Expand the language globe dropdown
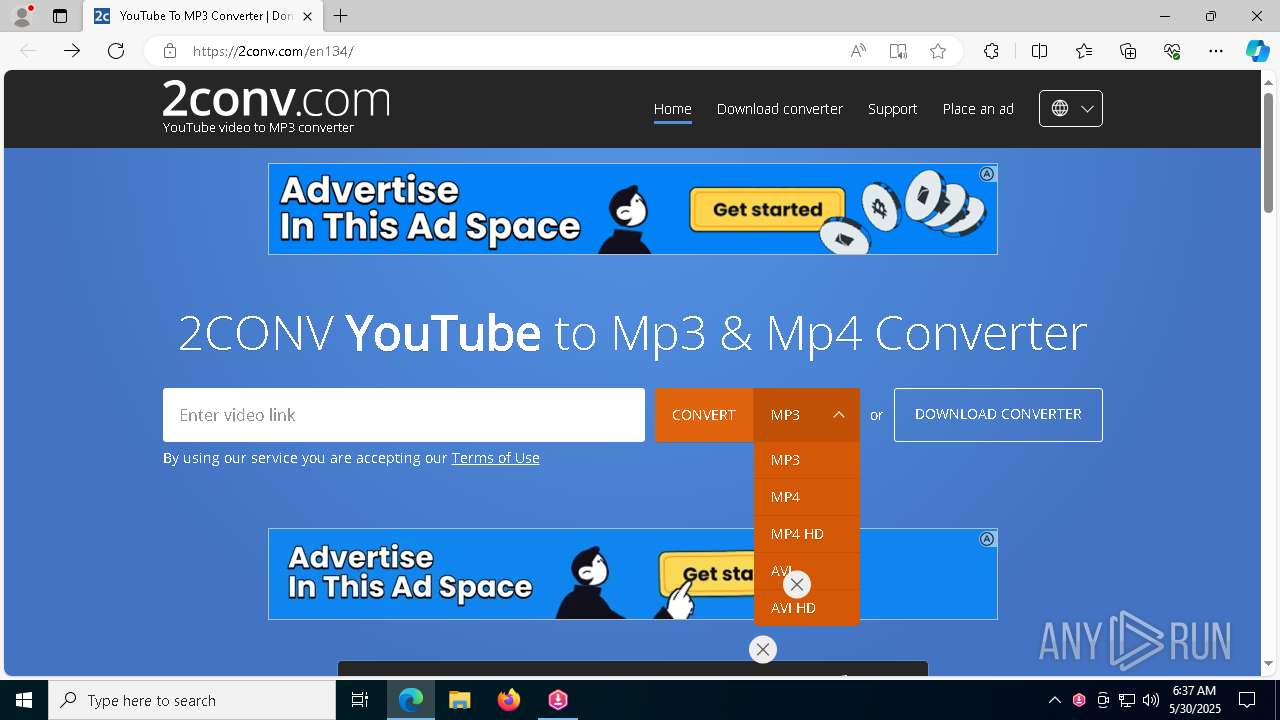Screen dimensions: 1280x720 [1071, 108]
